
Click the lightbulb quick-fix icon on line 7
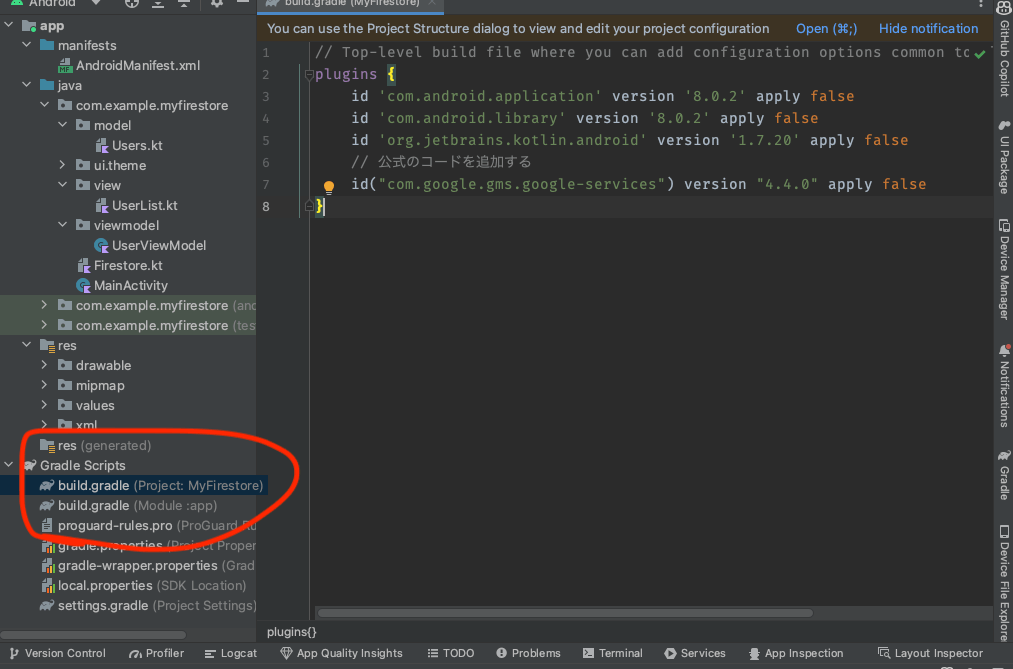coord(329,187)
